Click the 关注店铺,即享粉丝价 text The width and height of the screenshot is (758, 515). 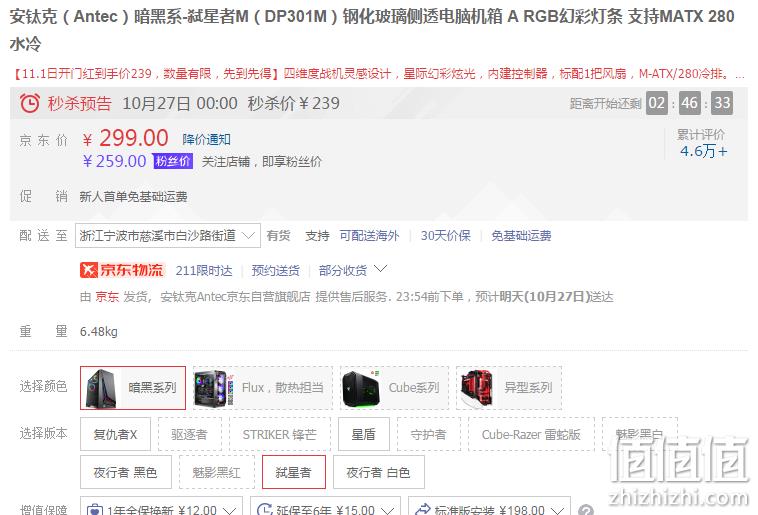pos(262,162)
